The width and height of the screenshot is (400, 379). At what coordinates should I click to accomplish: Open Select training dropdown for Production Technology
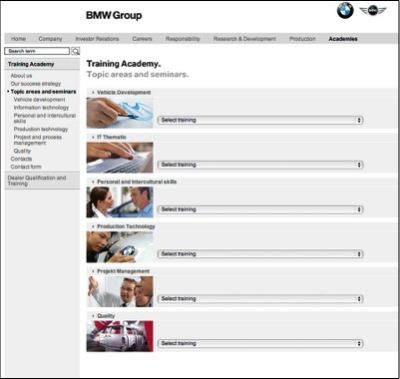pyautogui.click(x=260, y=254)
